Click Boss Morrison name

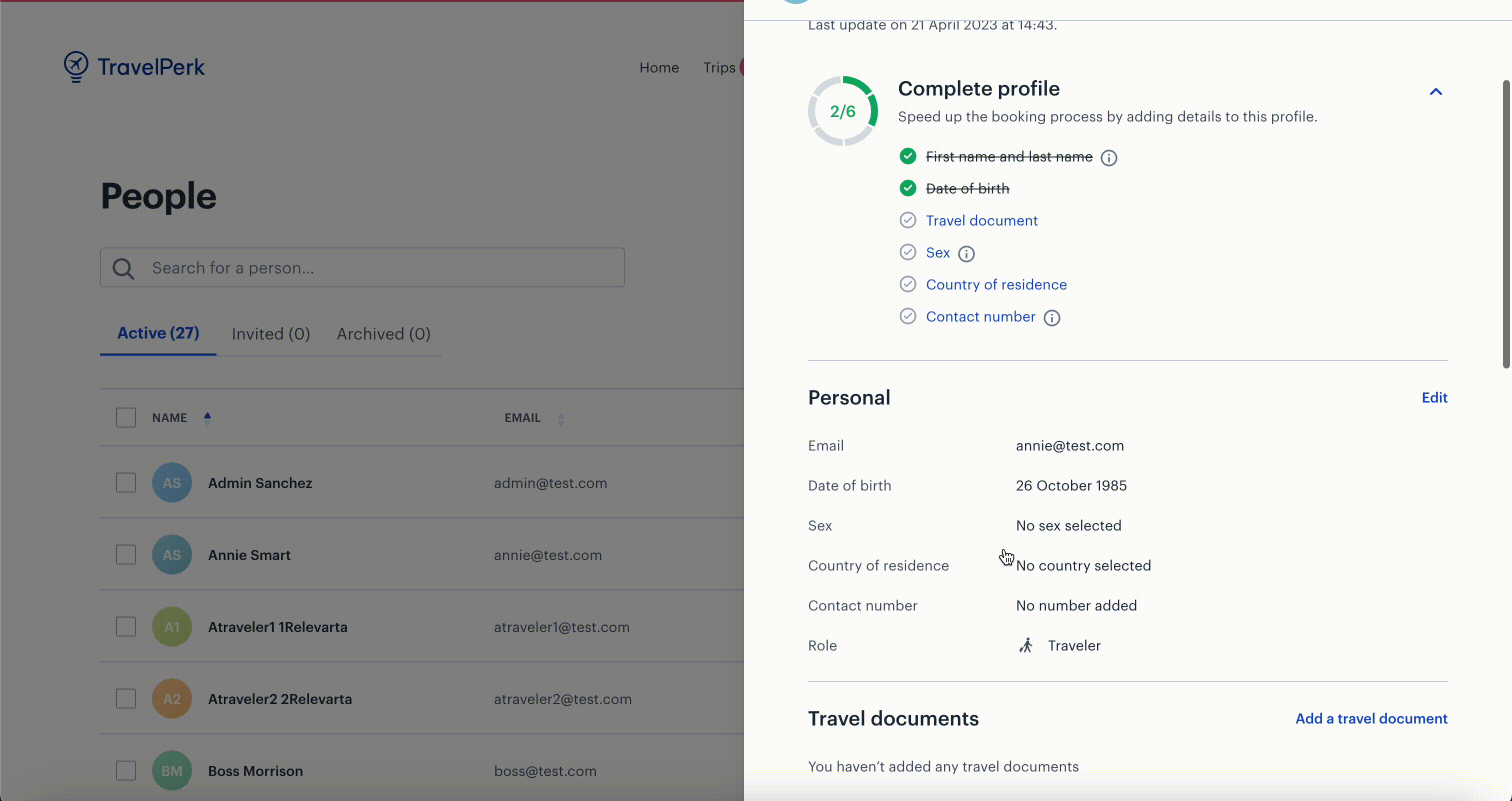tap(255, 771)
